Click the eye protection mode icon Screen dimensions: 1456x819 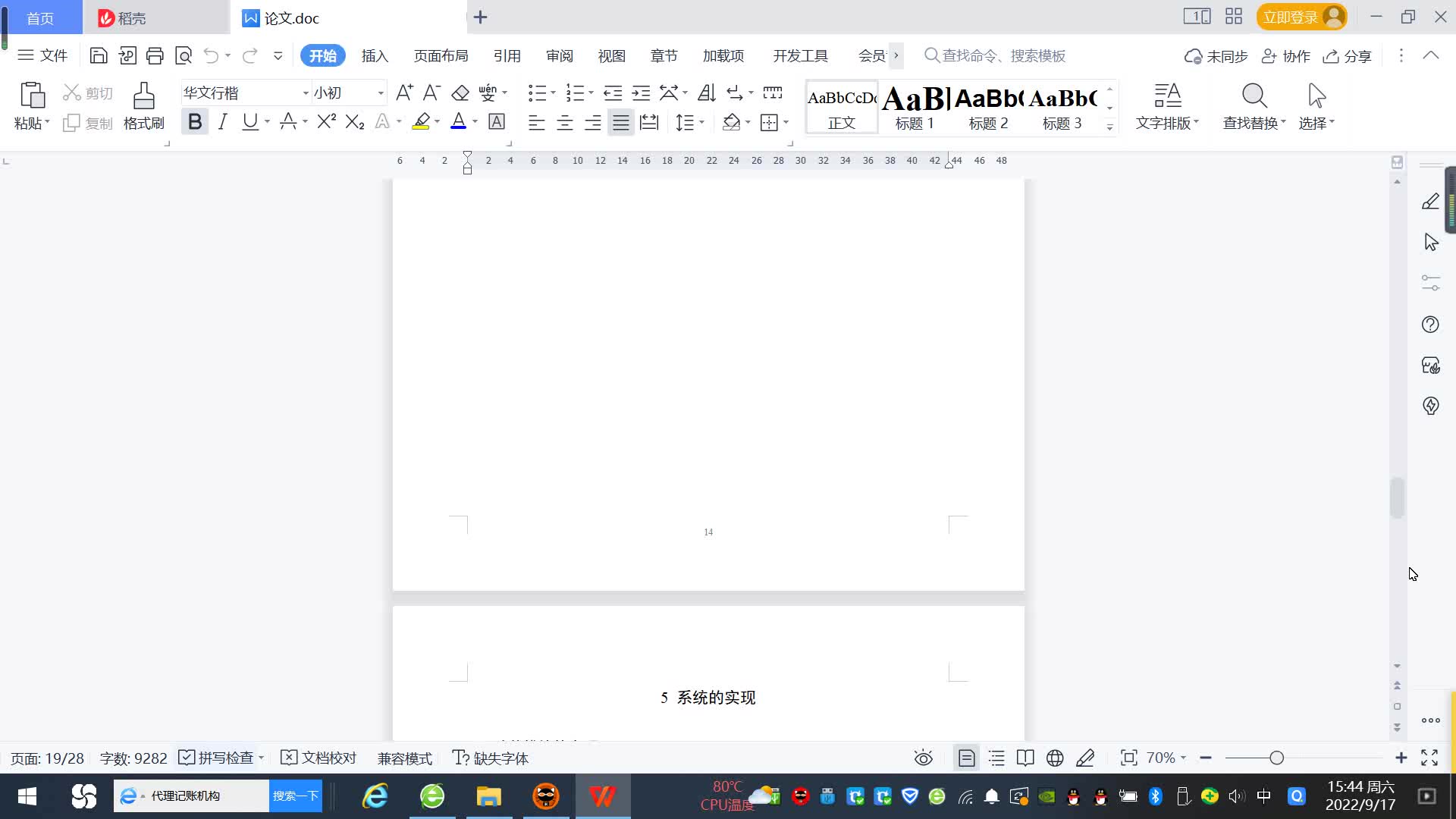click(923, 758)
